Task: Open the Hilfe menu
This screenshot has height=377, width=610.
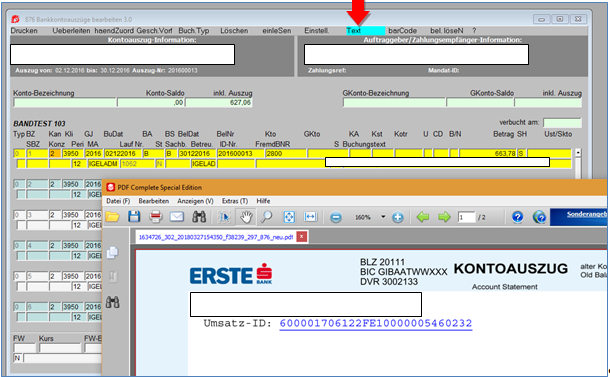Action: point(263,201)
